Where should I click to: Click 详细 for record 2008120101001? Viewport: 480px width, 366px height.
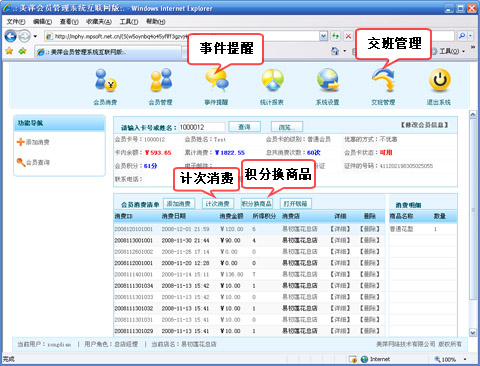(x=340, y=229)
